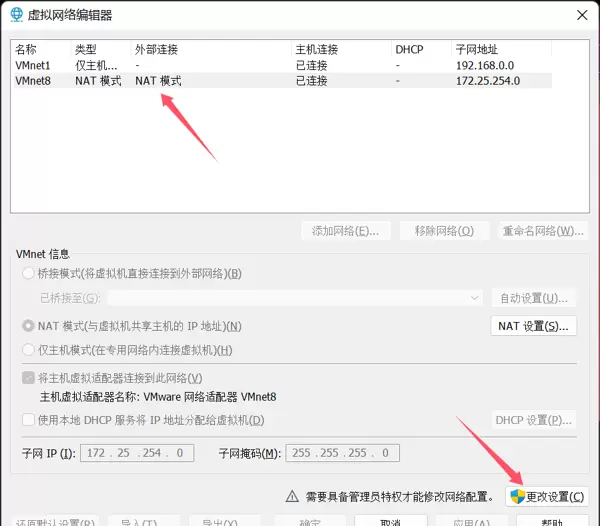Viewport: 600px width, 526px height.
Task: Click the 添加网络 button
Action: click(x=345, y=231)
